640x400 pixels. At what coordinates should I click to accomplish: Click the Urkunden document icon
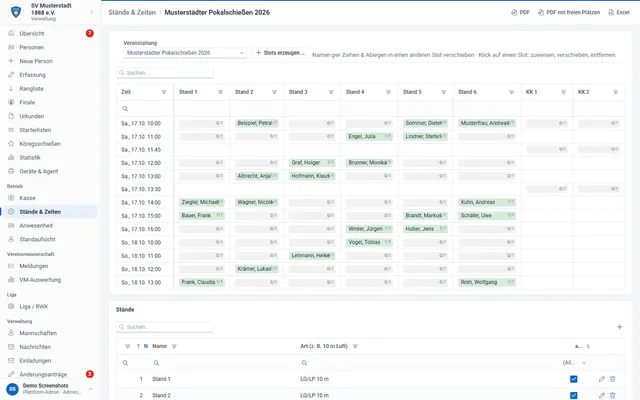pyautogui.click(x=11, y=116)
